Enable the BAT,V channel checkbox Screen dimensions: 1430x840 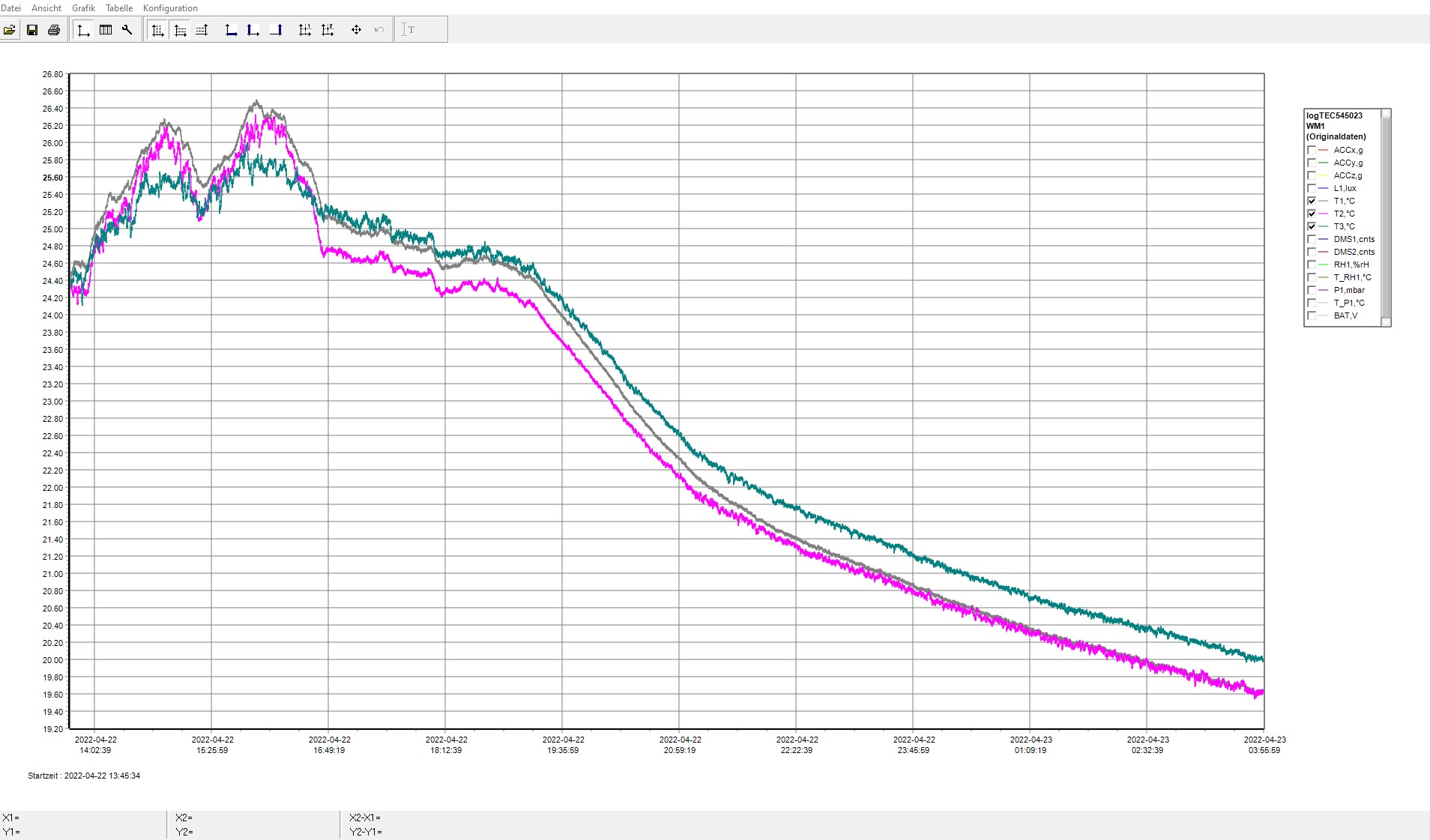point(1312,315)
